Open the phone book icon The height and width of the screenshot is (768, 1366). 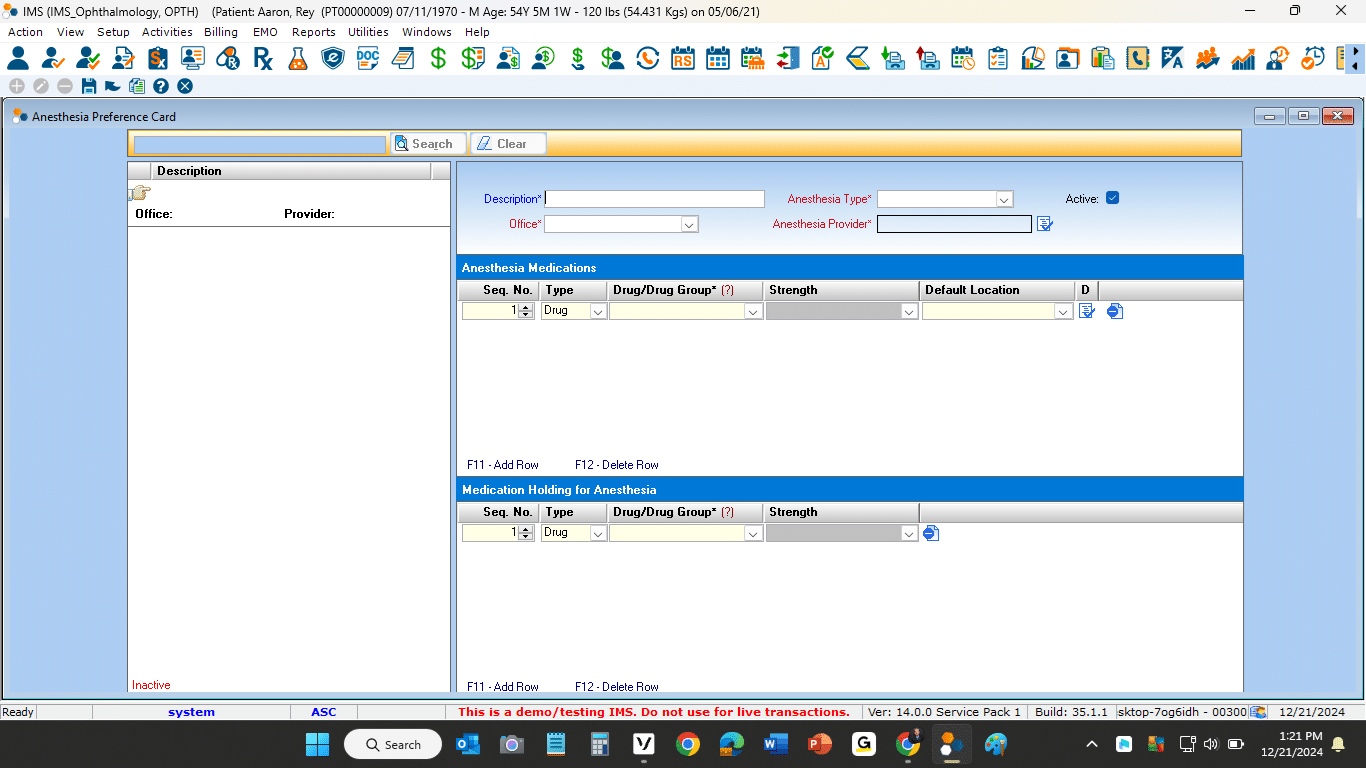click(x=1137, y=58)
